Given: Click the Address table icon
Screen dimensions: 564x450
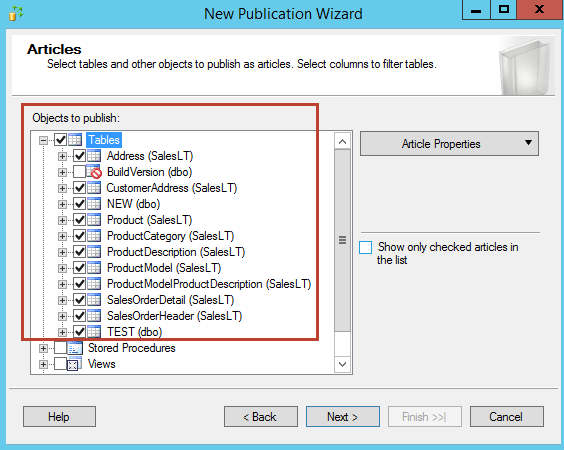Looking at the screenshot, I should pyautogui.click(x=94, y=156).
